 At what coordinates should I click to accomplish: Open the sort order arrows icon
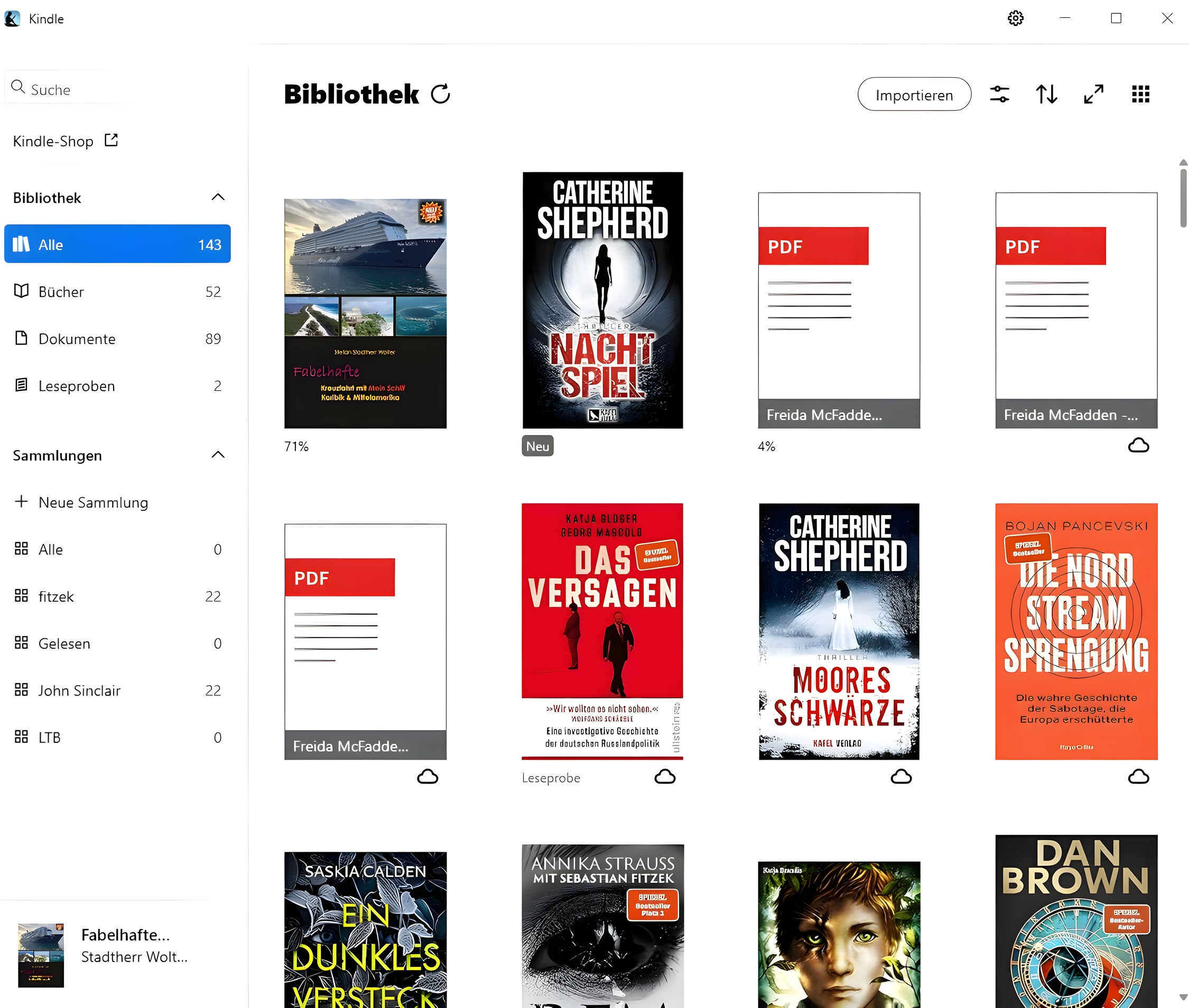[1046, 94]
